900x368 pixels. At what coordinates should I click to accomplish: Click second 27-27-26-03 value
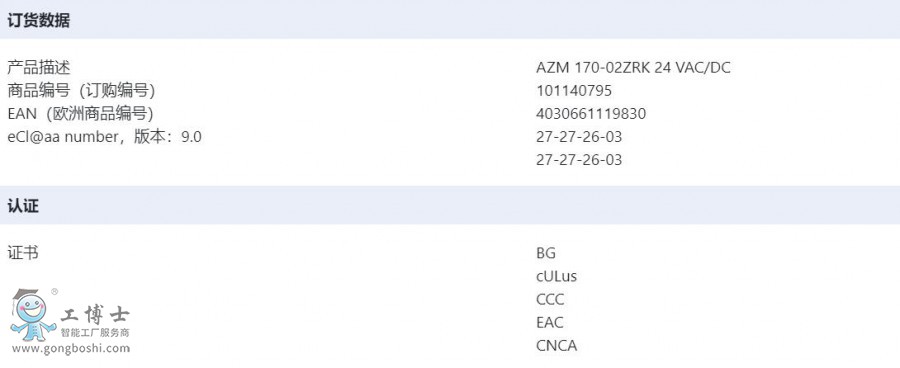579,160
